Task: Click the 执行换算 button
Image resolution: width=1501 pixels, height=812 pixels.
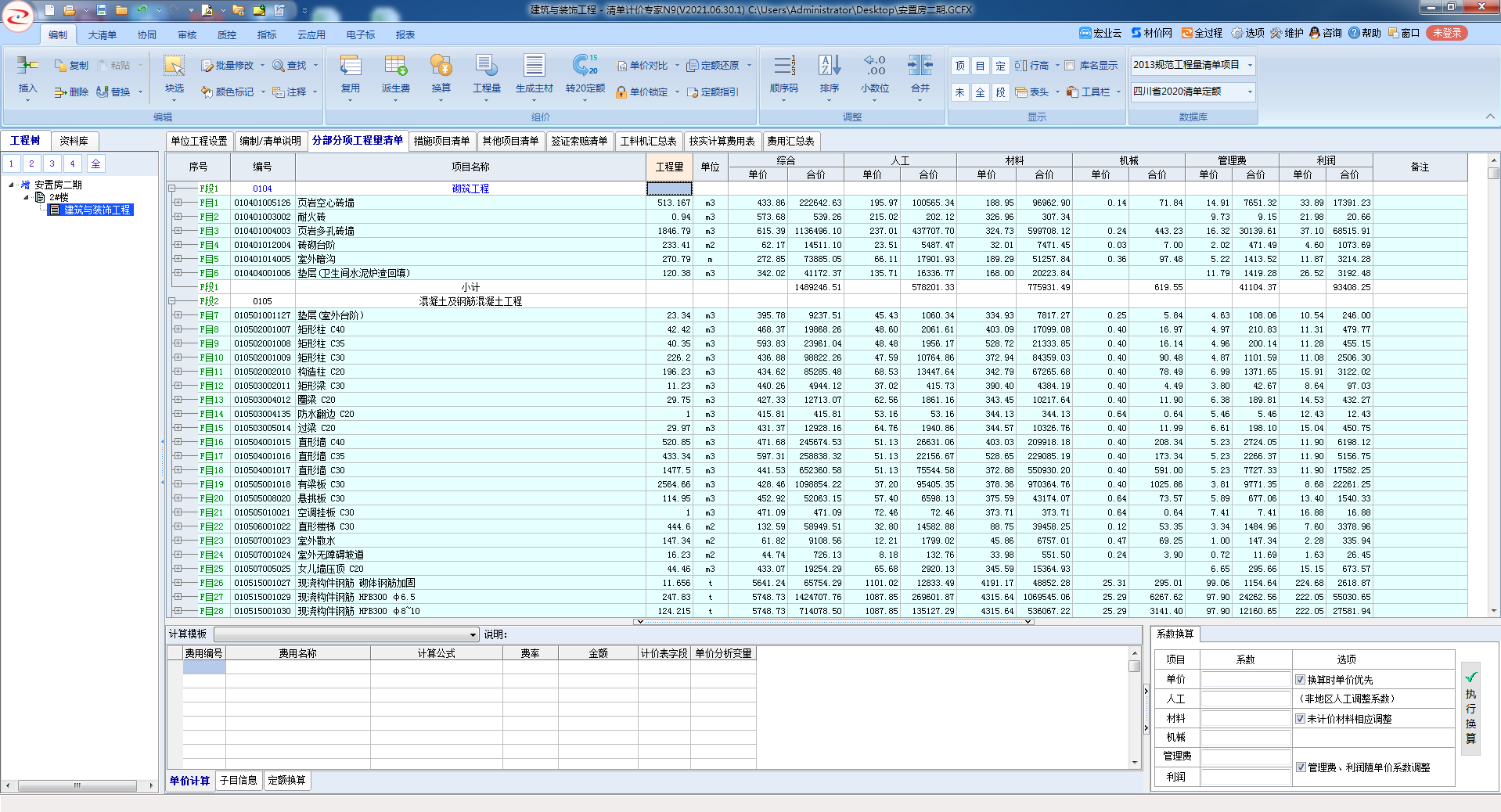Action: 1470,707
